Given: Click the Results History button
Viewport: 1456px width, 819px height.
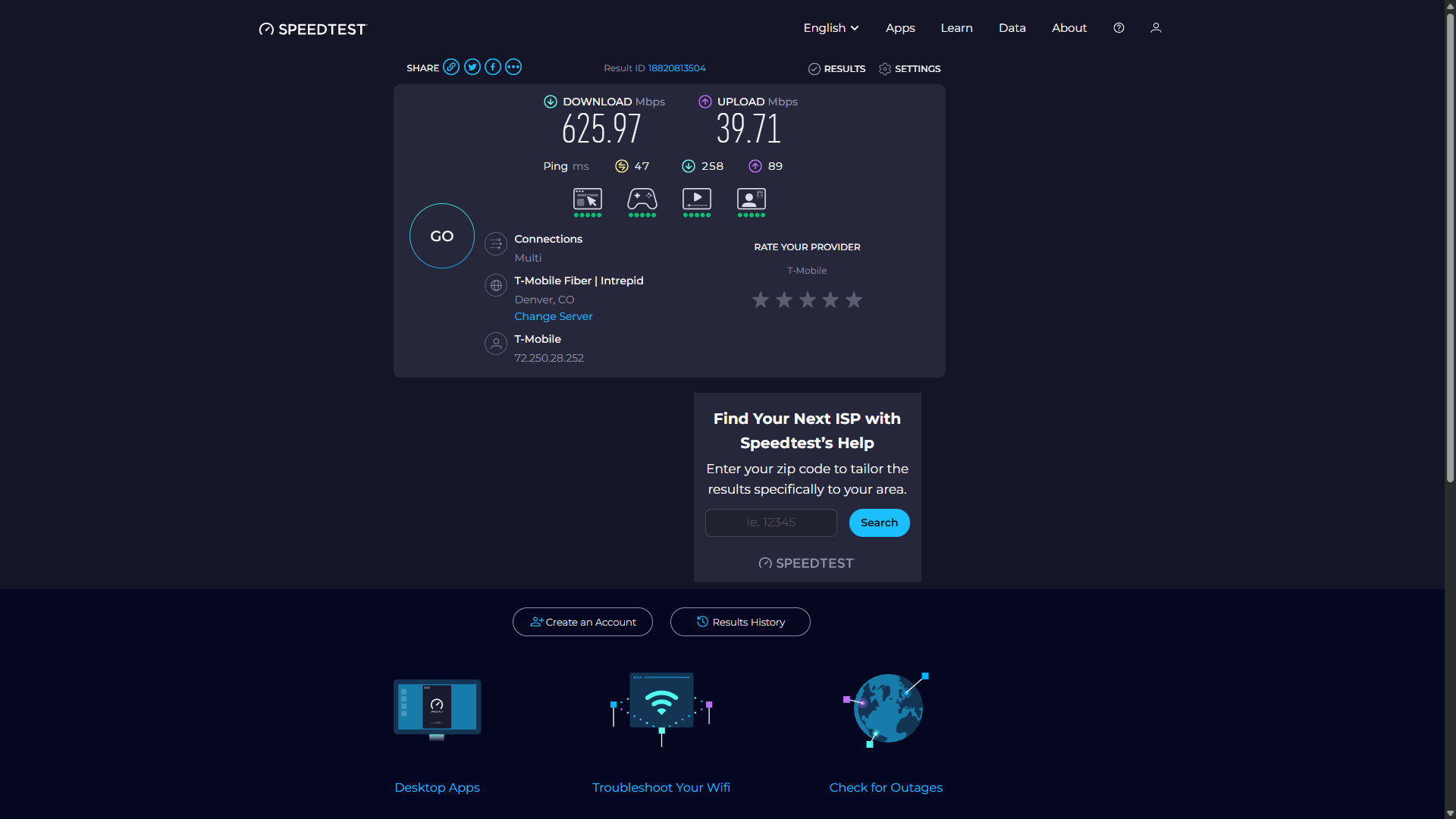Looking at the screenshot, I should coord(740,622).
